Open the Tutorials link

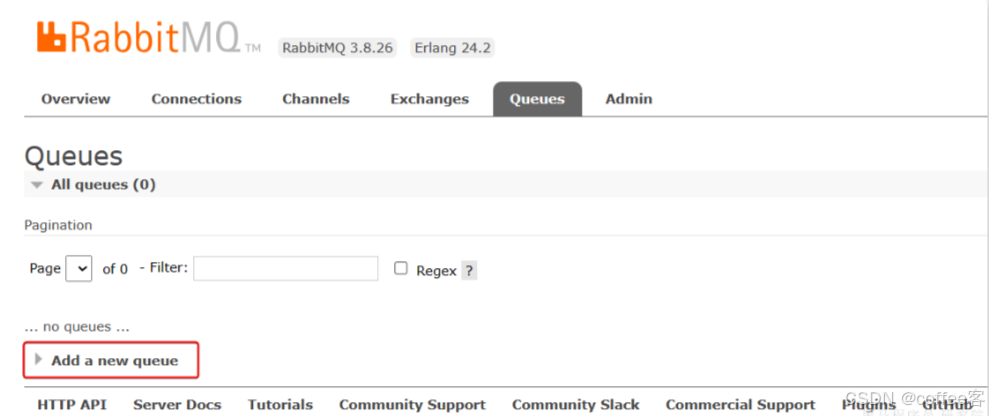280,405
